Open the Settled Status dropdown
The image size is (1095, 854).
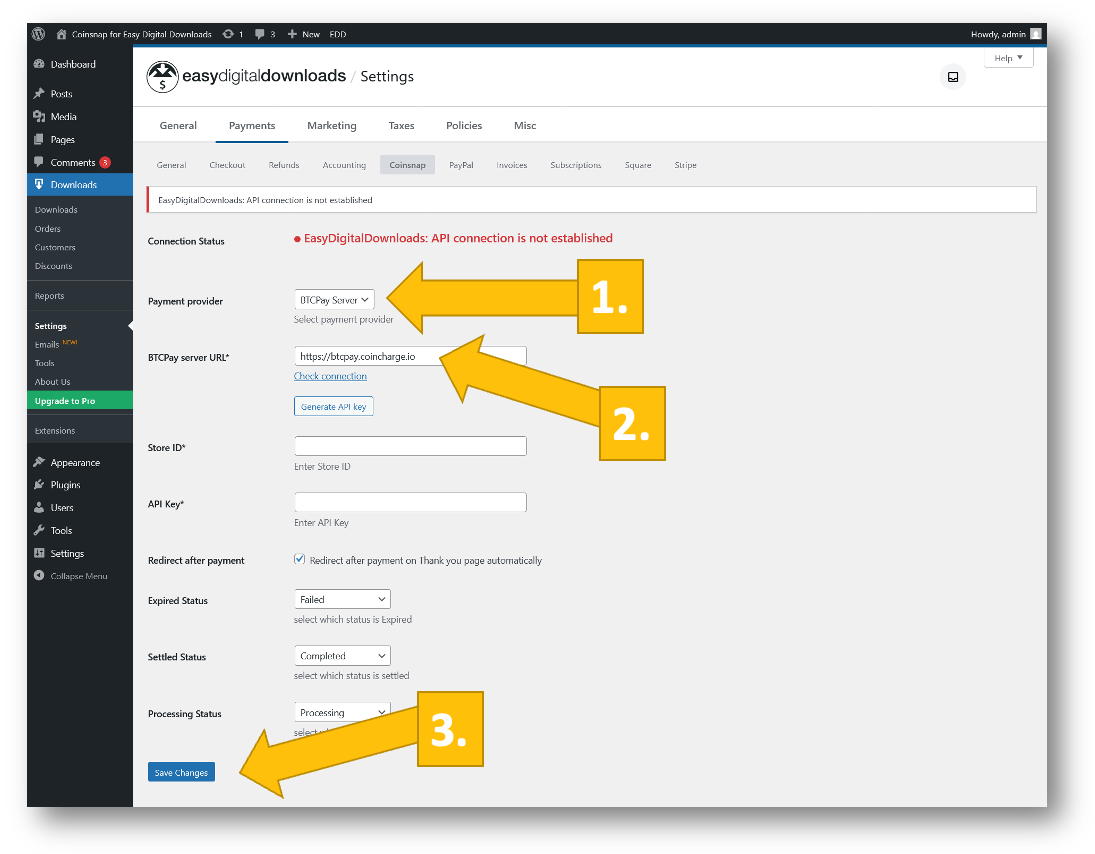(342, 656)
